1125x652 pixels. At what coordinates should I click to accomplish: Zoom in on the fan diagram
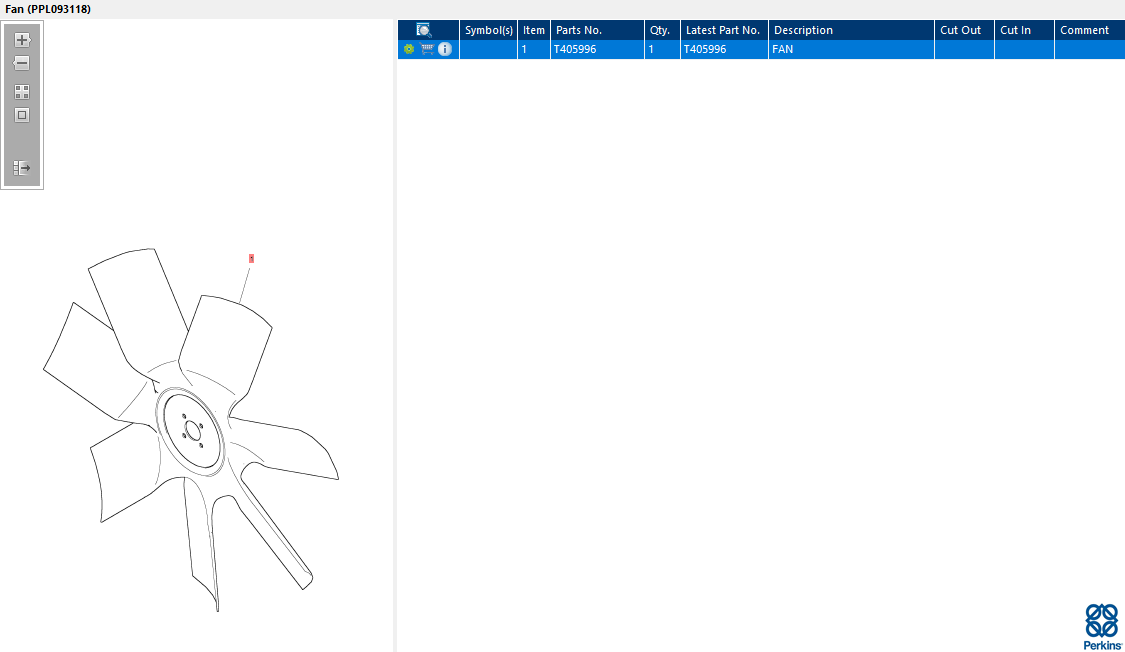[22, 39]
